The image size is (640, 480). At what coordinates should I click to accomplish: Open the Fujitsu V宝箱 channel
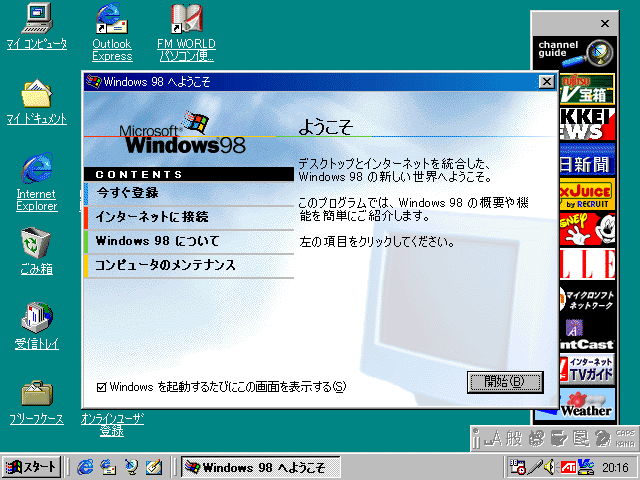coord(588,89)
